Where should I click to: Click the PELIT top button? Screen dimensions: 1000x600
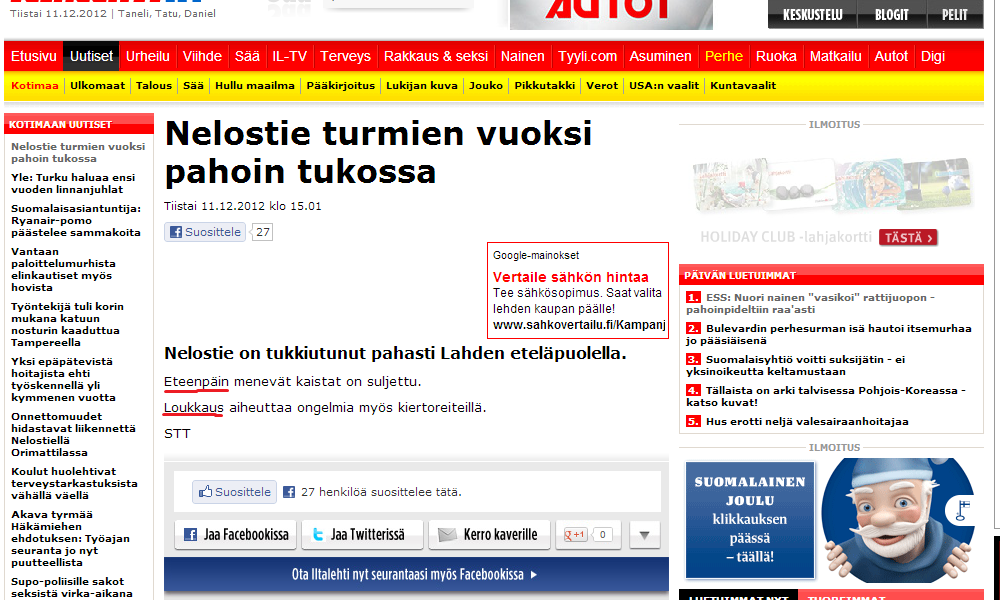[x=954, y=15]
